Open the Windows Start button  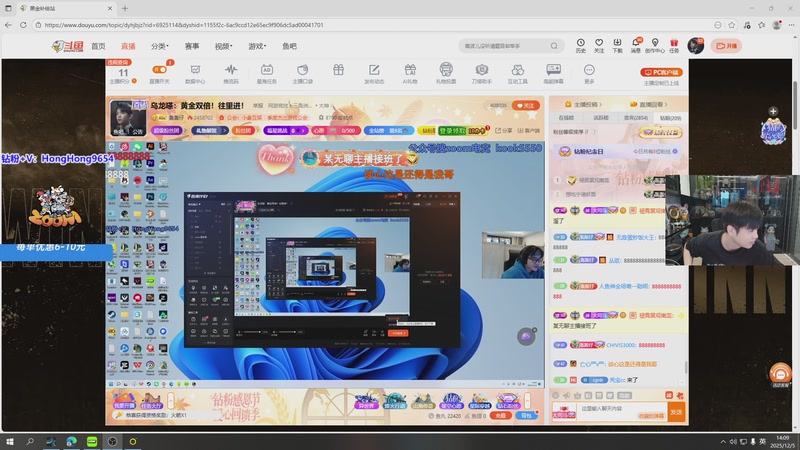9,441
